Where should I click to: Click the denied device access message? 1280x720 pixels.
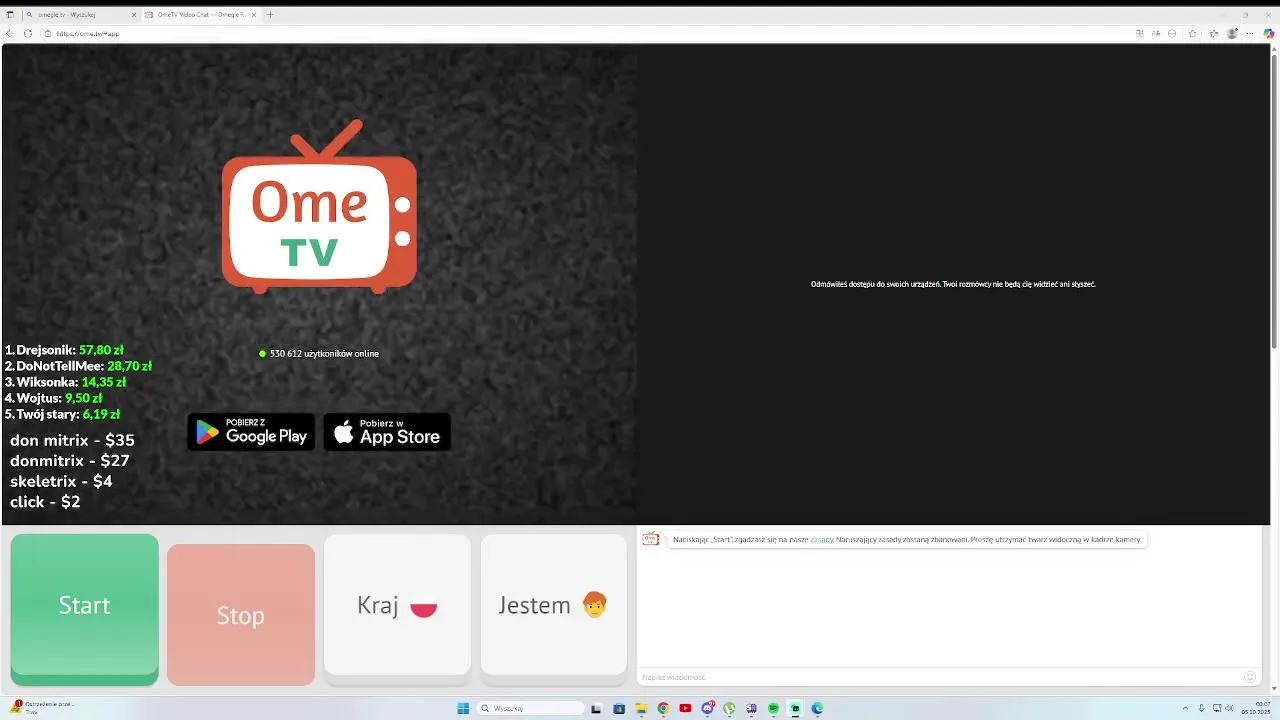click(953, 284)
